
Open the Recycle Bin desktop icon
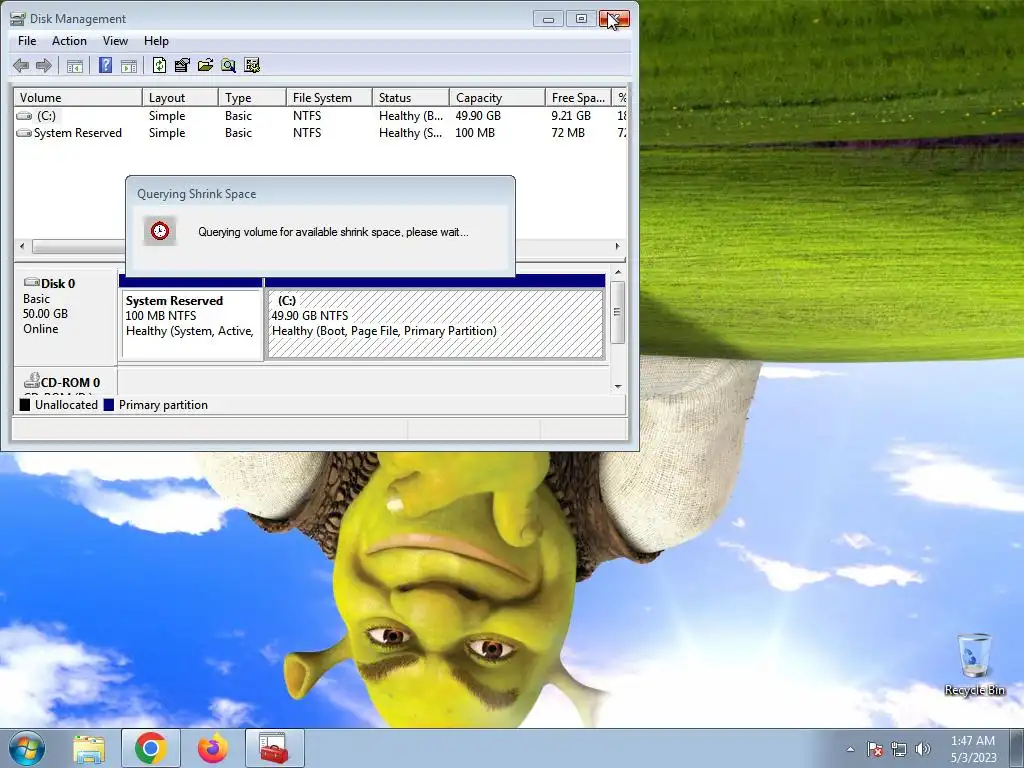pyautogui.click(x=974, y=664)
